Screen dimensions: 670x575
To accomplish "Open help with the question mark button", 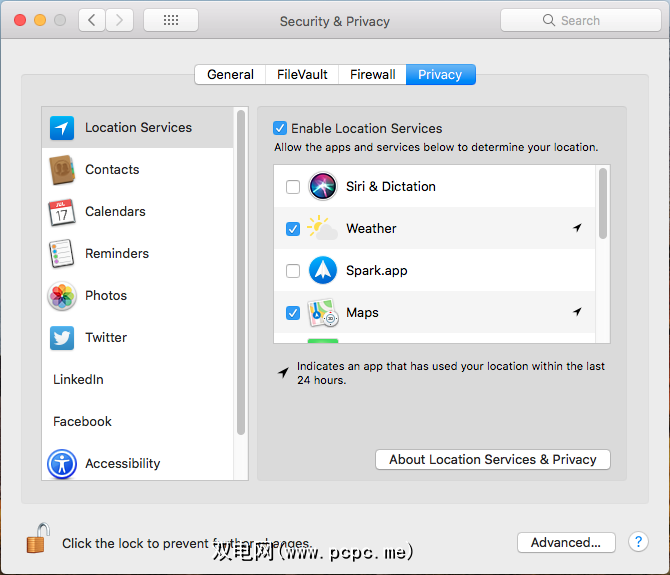I will 638,542.
